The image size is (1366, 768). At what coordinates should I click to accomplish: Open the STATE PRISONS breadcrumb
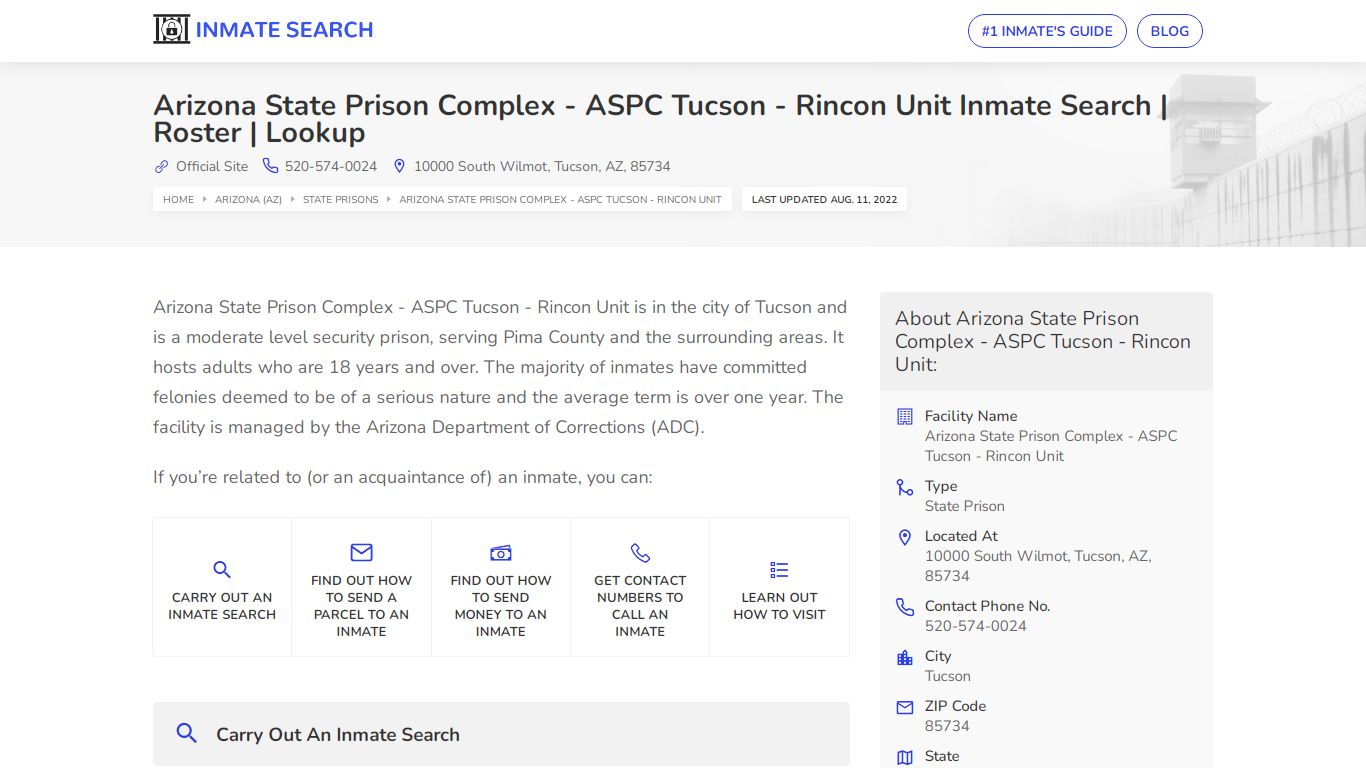(341, 199)
